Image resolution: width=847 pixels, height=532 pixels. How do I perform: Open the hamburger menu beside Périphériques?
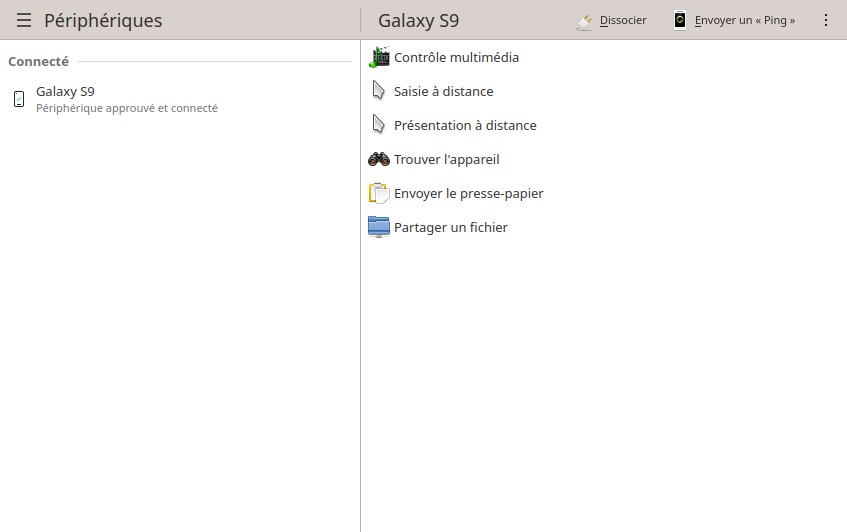click(24, 20)
